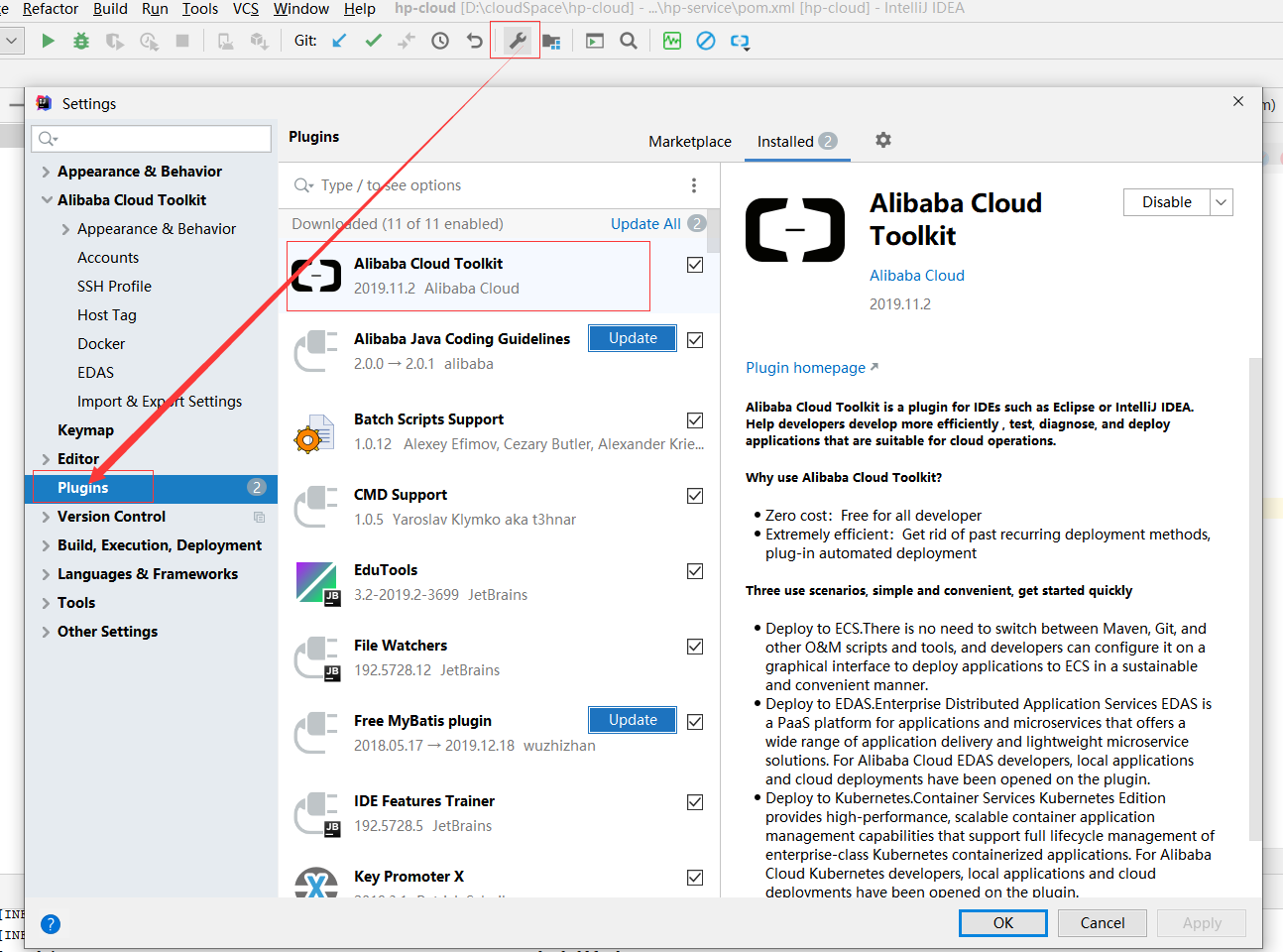Expand the Tools settings node

[46, 603]
